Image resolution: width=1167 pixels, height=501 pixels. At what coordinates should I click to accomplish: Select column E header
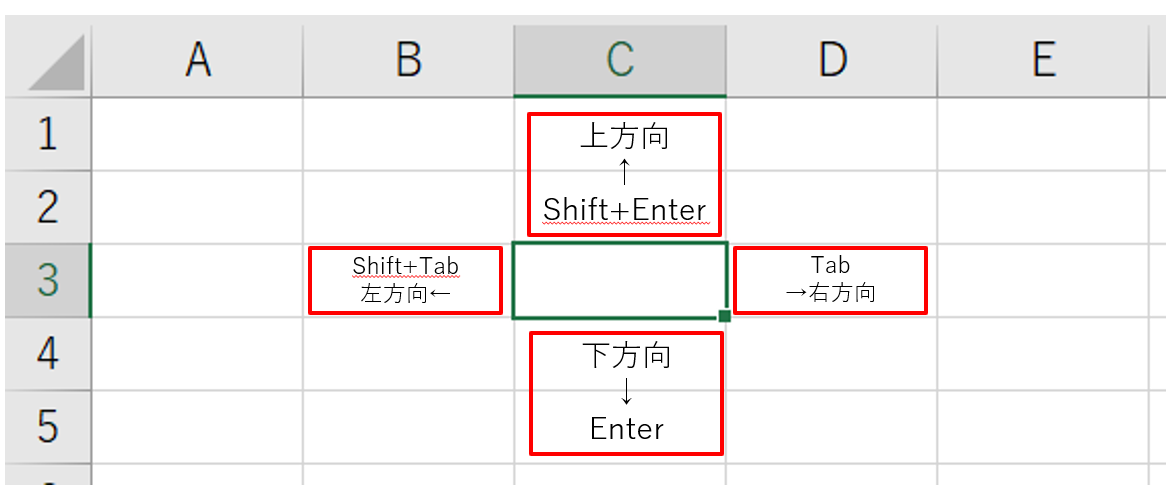pyautogui.click(x=1043, y=62)
